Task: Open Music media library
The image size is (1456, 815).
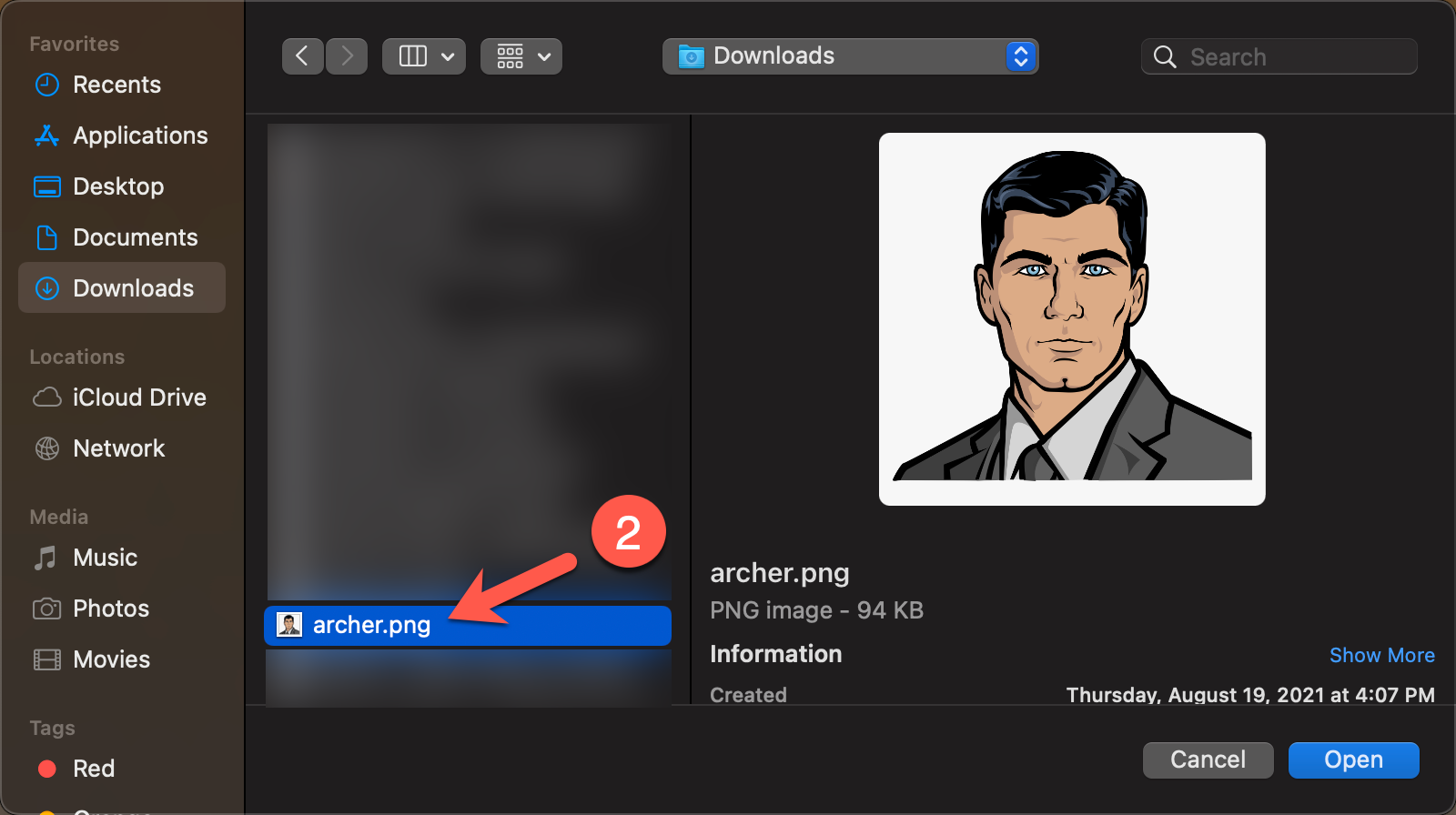Action: pos(105,558)
